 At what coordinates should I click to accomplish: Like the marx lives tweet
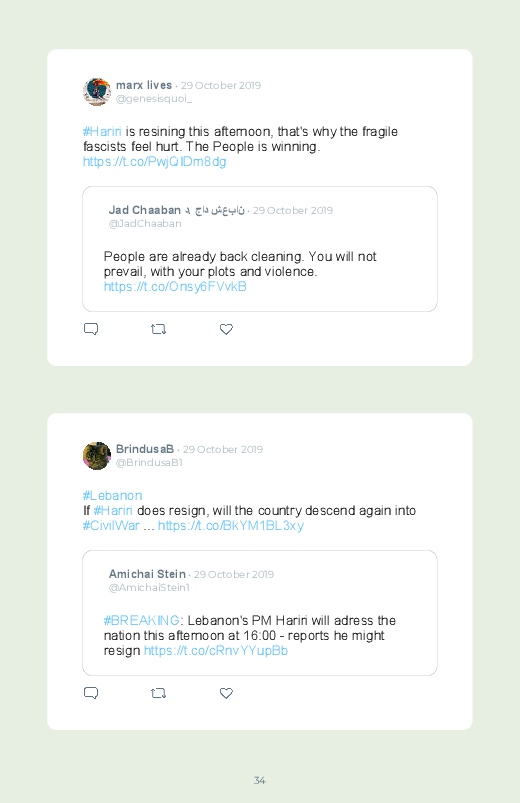[226, 329]
